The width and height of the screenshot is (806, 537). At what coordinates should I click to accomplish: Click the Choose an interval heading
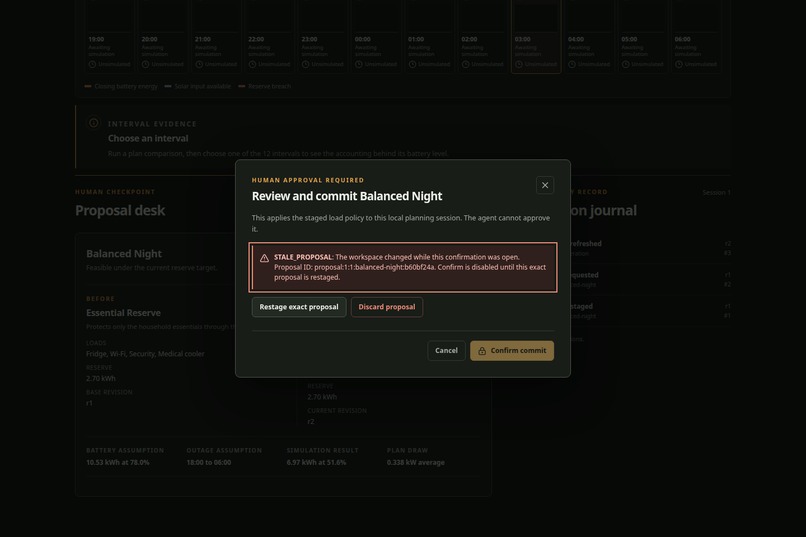pos(148,138)
